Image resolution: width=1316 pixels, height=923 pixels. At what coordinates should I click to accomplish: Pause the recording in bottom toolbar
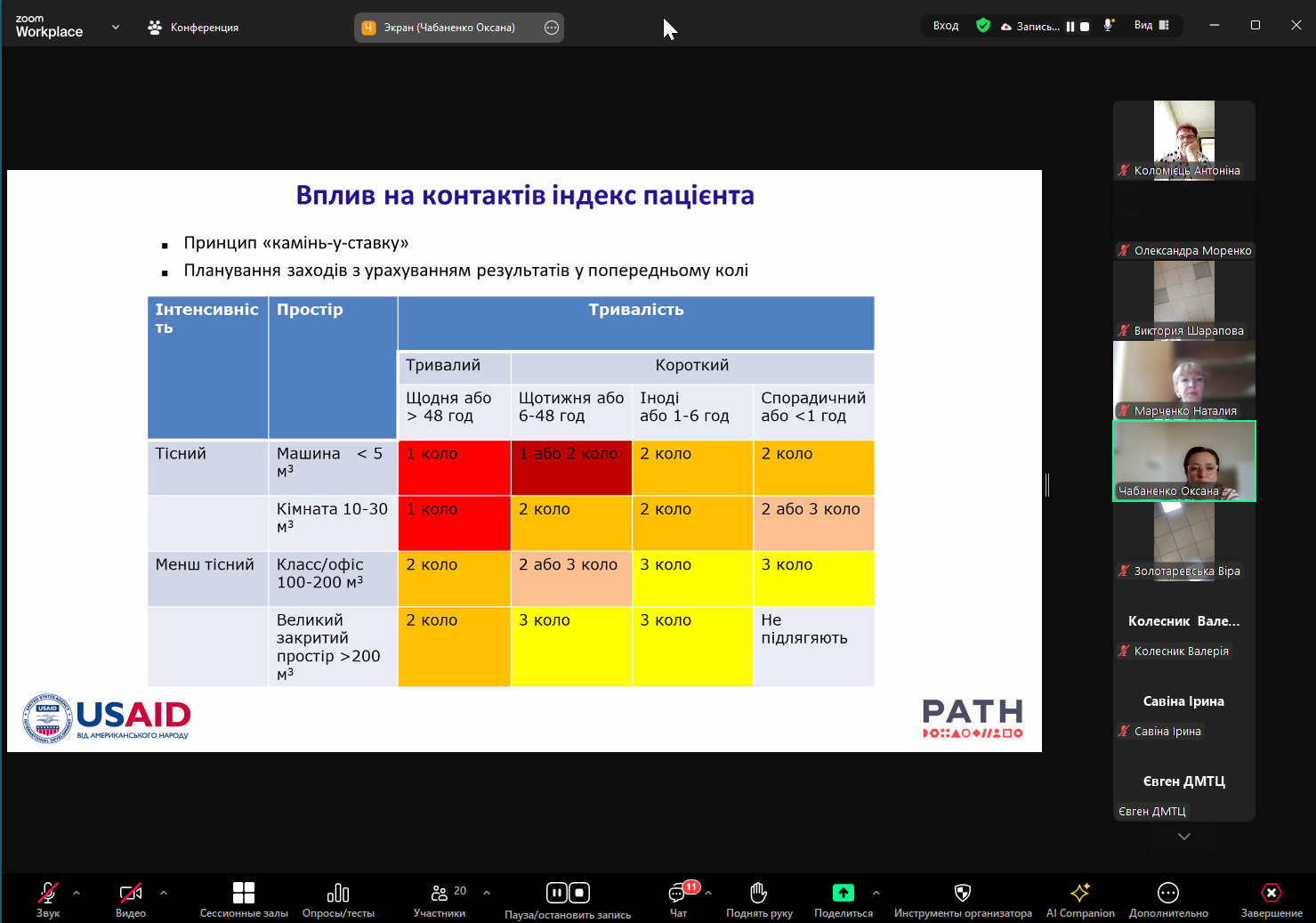(x=556, y=893)
